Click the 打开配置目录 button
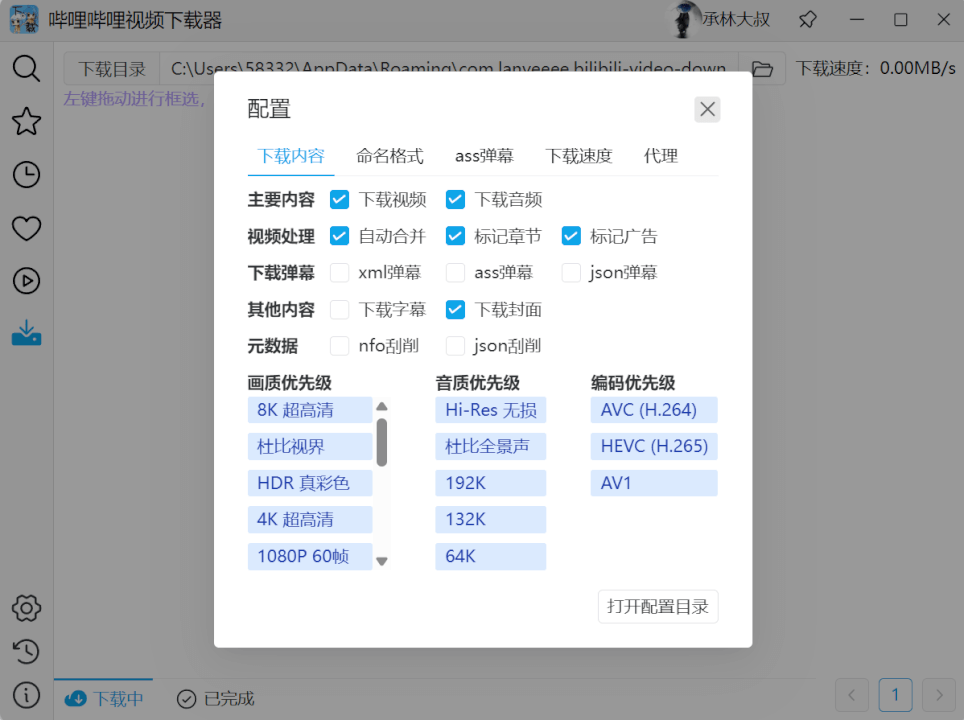The image size is (964, 720). click(657, 606)
